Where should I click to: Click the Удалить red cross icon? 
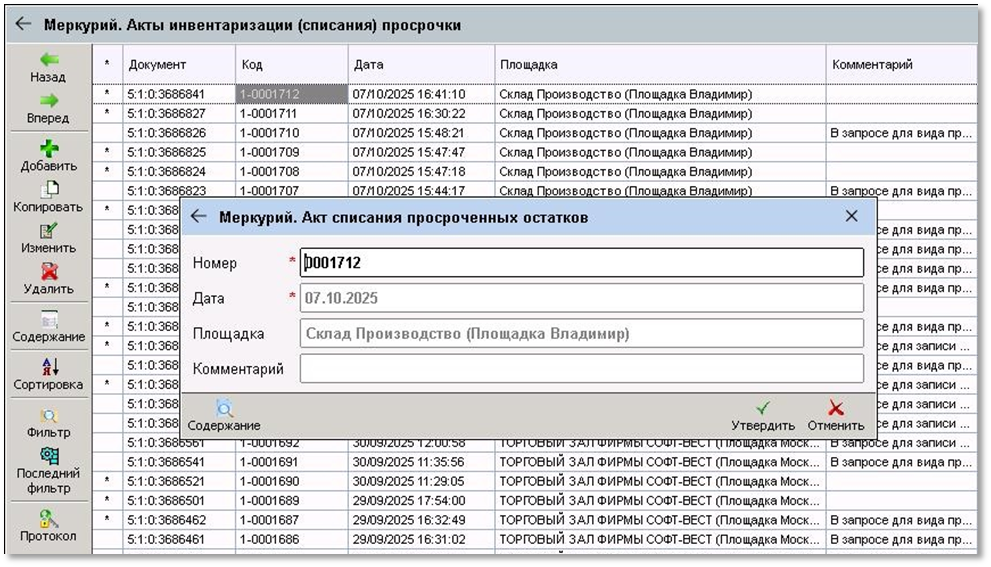48,271
